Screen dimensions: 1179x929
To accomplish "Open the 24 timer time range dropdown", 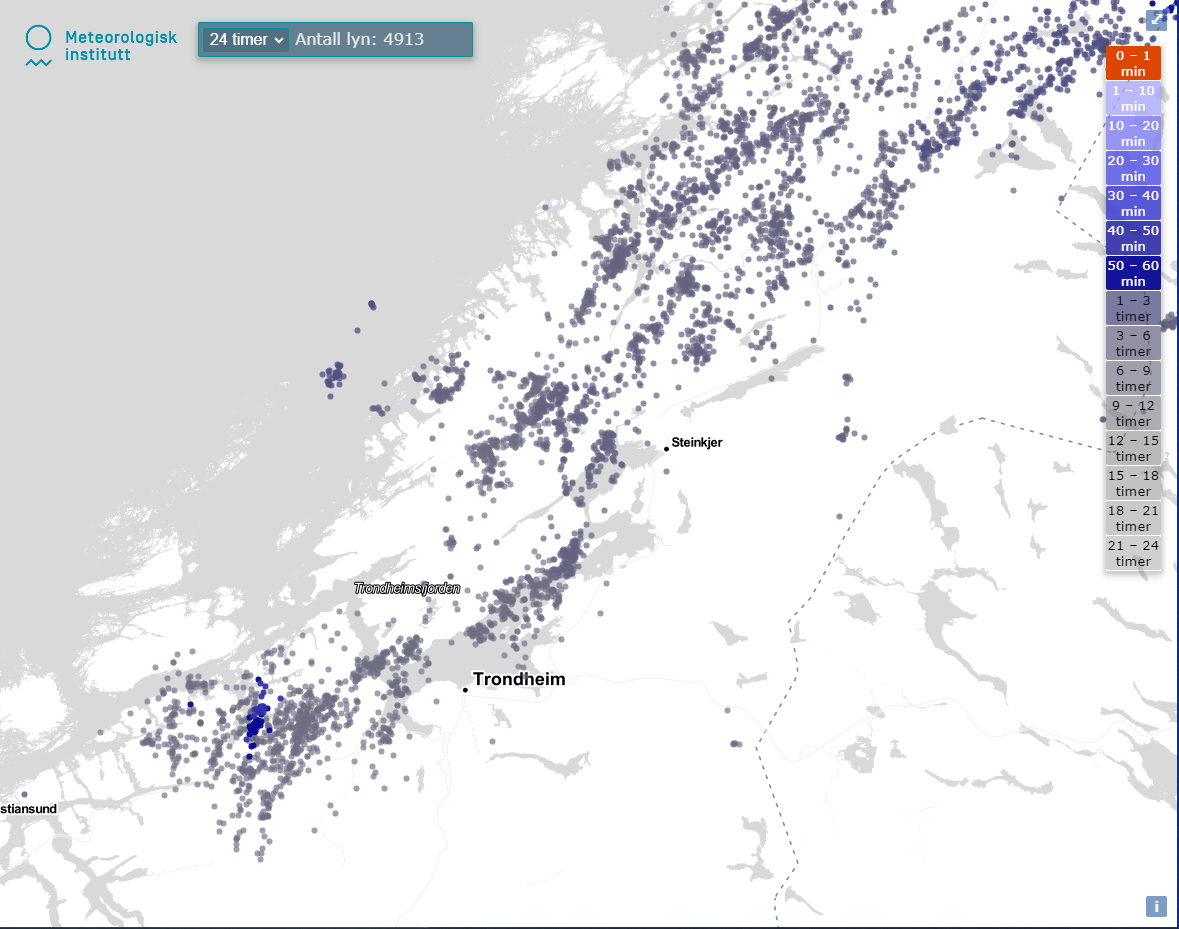I will click(243, 39).
